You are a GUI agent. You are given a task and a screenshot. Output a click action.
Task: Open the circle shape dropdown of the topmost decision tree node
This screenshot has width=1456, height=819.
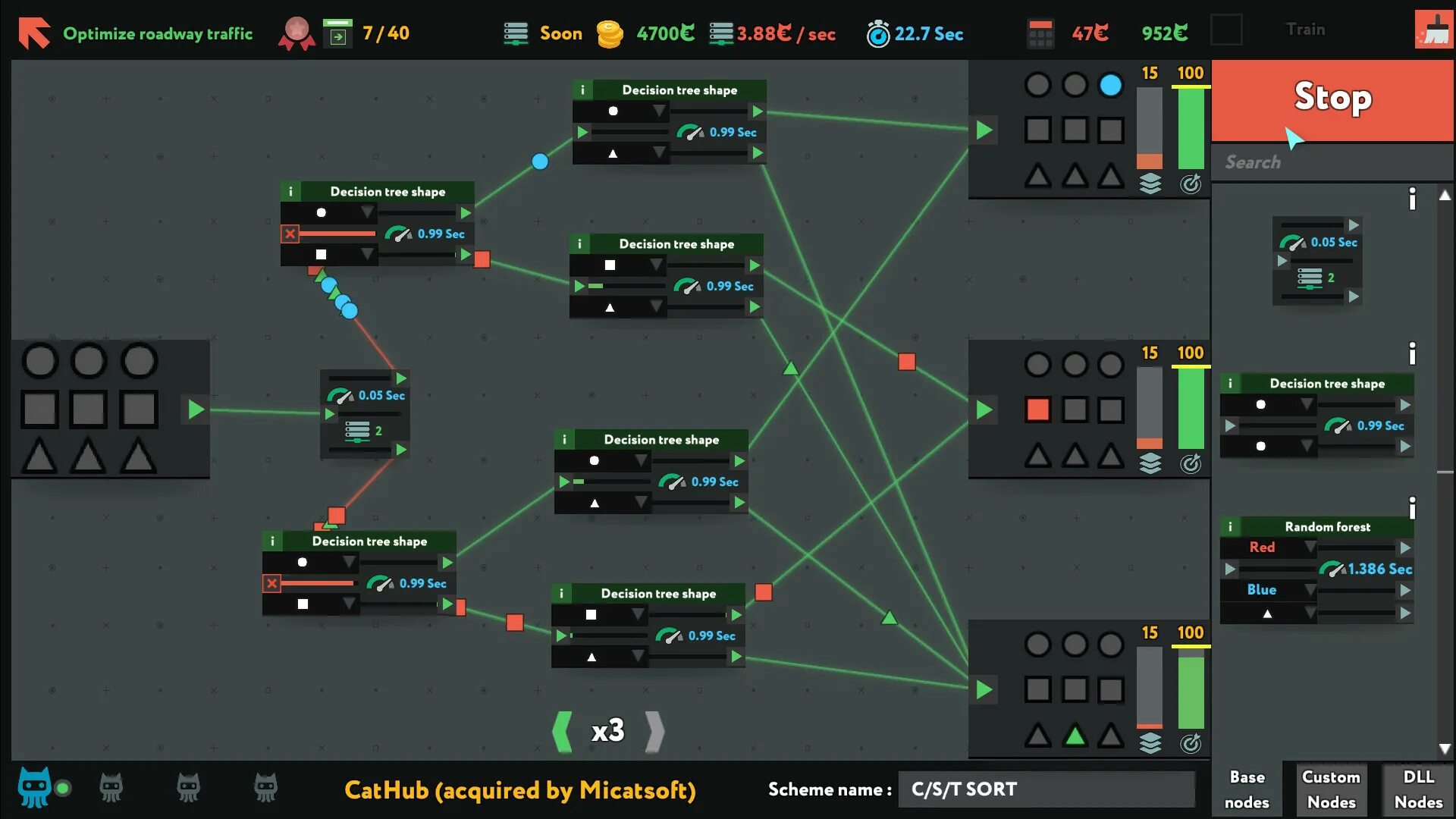pos(658,111)
